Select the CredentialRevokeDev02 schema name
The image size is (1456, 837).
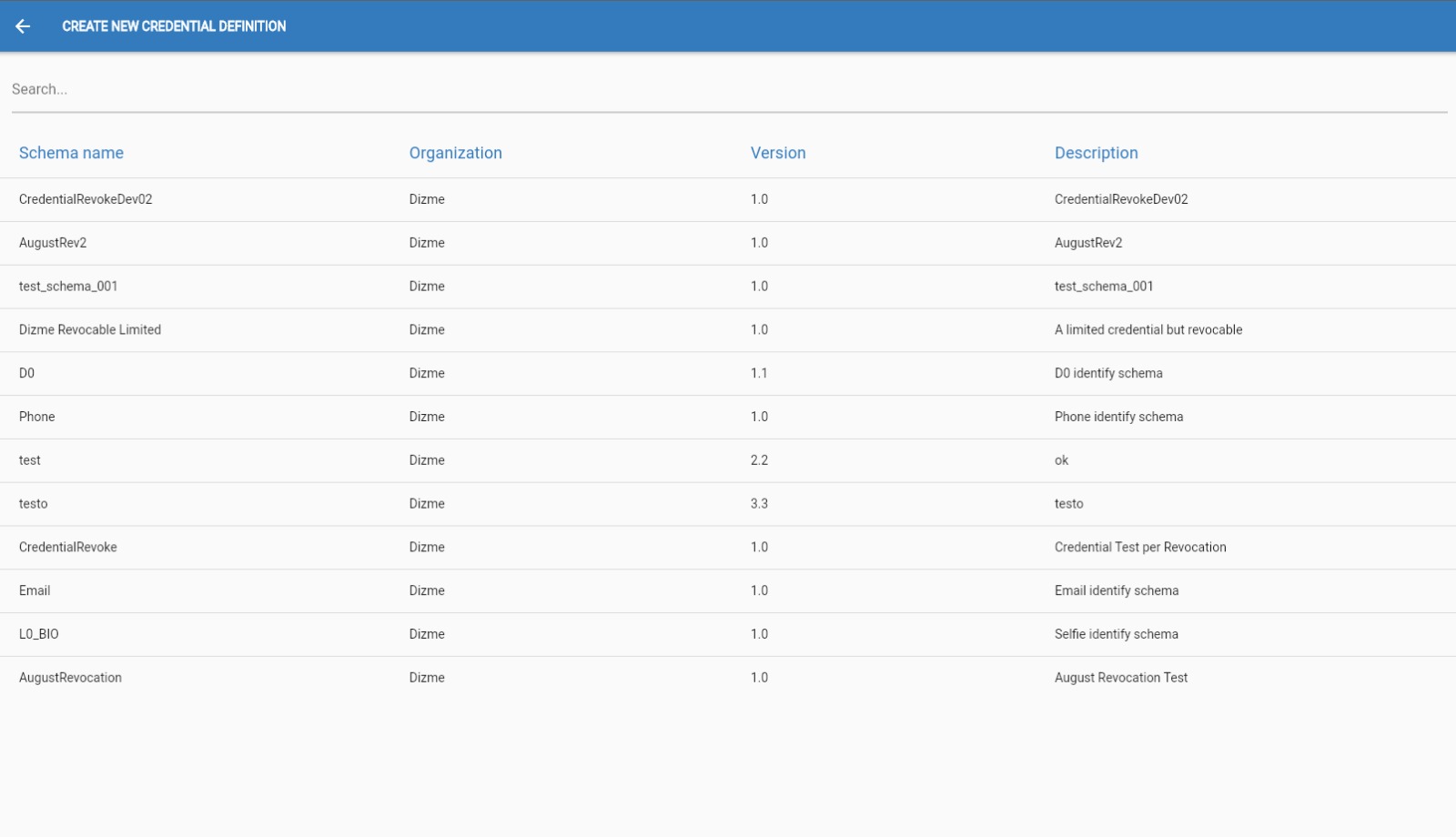click(86, 199)
